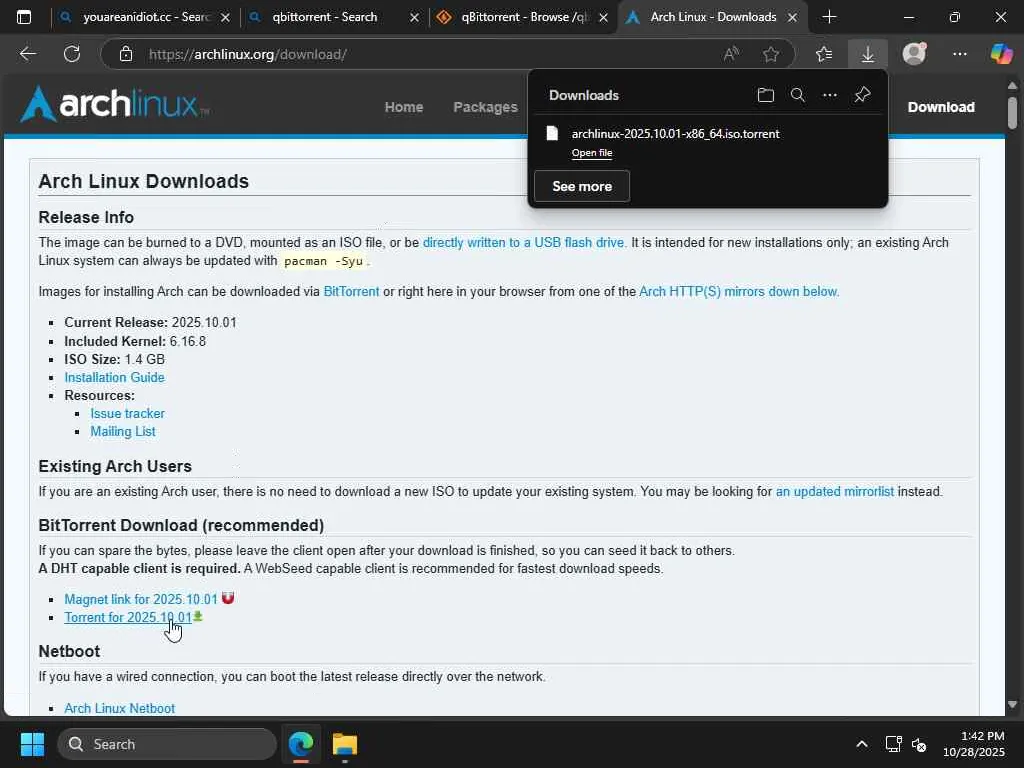This screenshot has height=768, width=1024.
Task: Open Edge Settings and more menu
Action: point(959,54)
